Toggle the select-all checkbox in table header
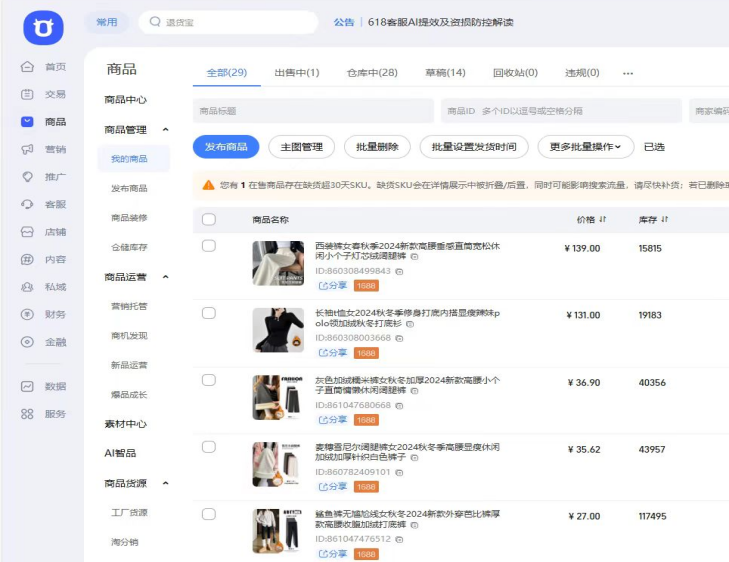Image resolution: width=729 pixels, height=562 pixels. pos(209,220)
